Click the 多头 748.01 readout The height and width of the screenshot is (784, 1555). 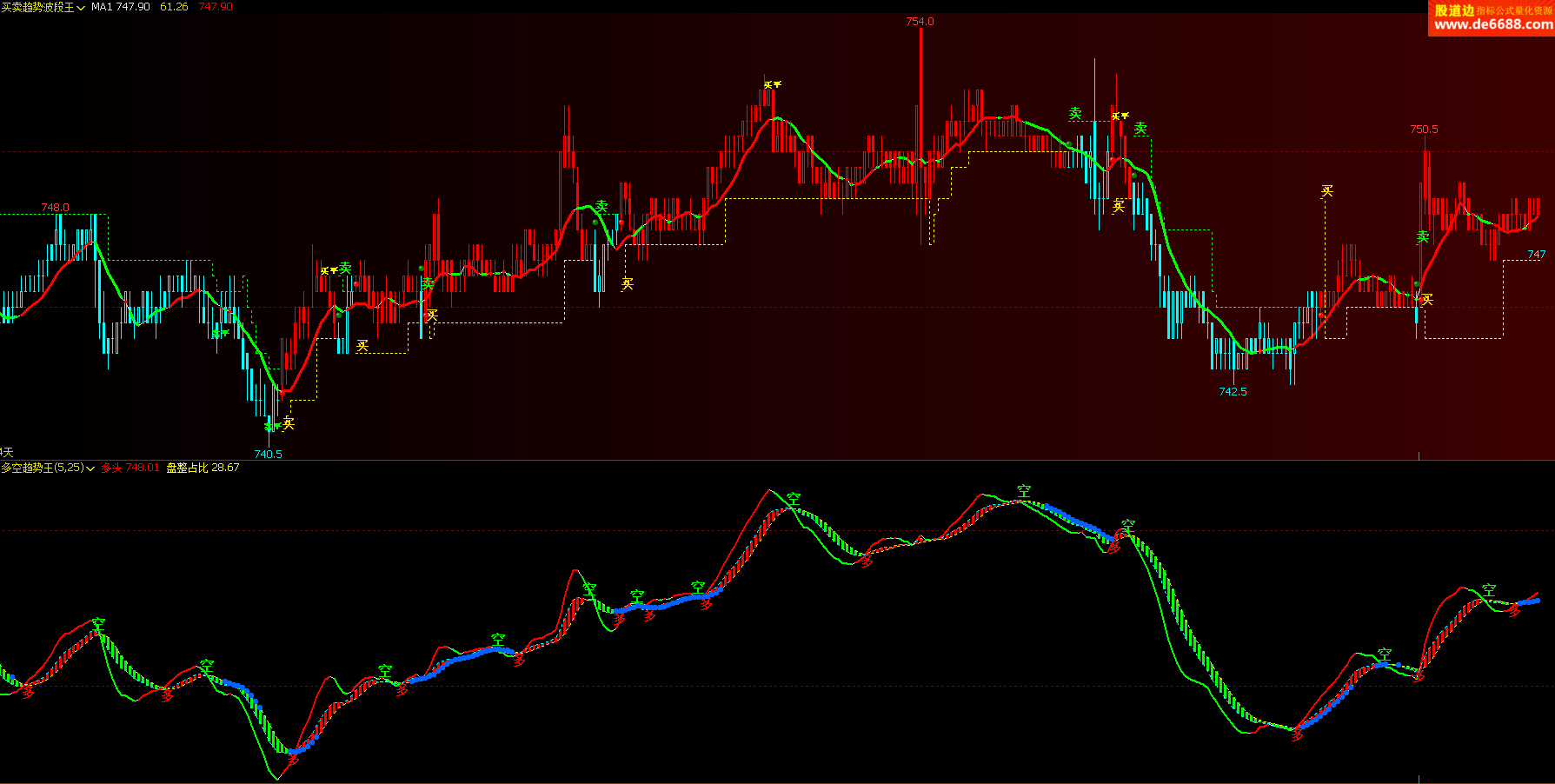tap(130, 468)
